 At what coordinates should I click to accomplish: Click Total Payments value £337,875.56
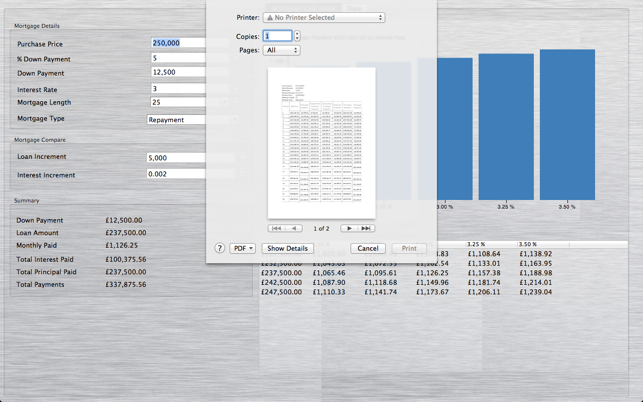point(126,285)
